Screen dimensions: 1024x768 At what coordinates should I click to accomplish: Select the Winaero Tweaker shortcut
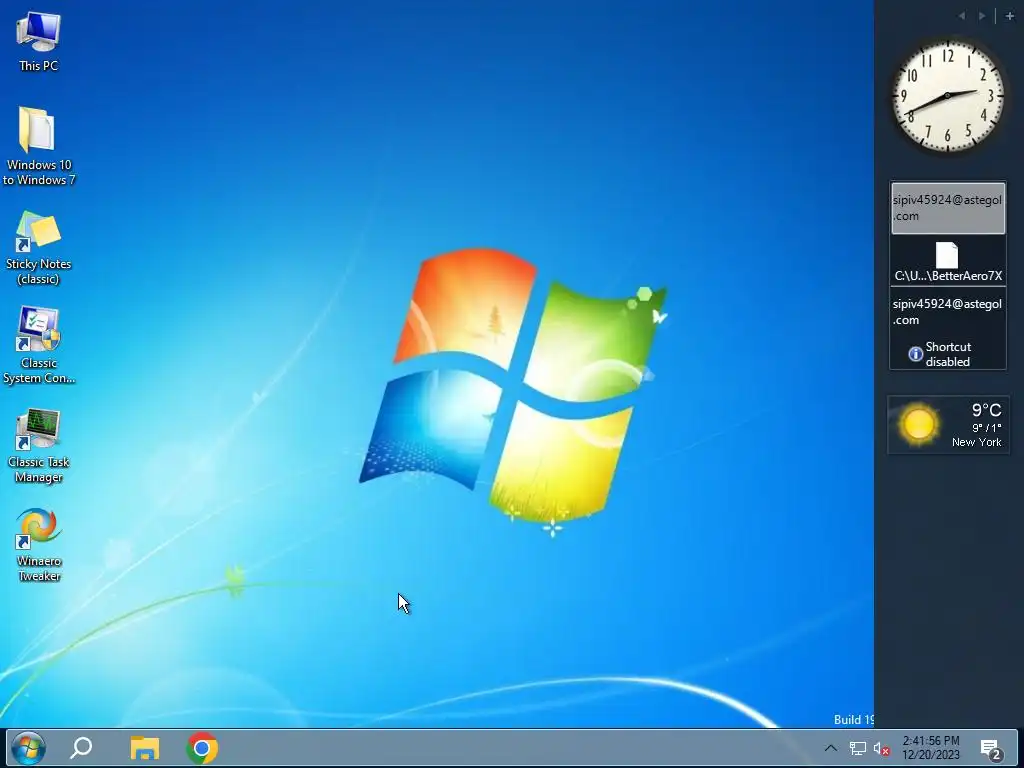coord(39,545)
